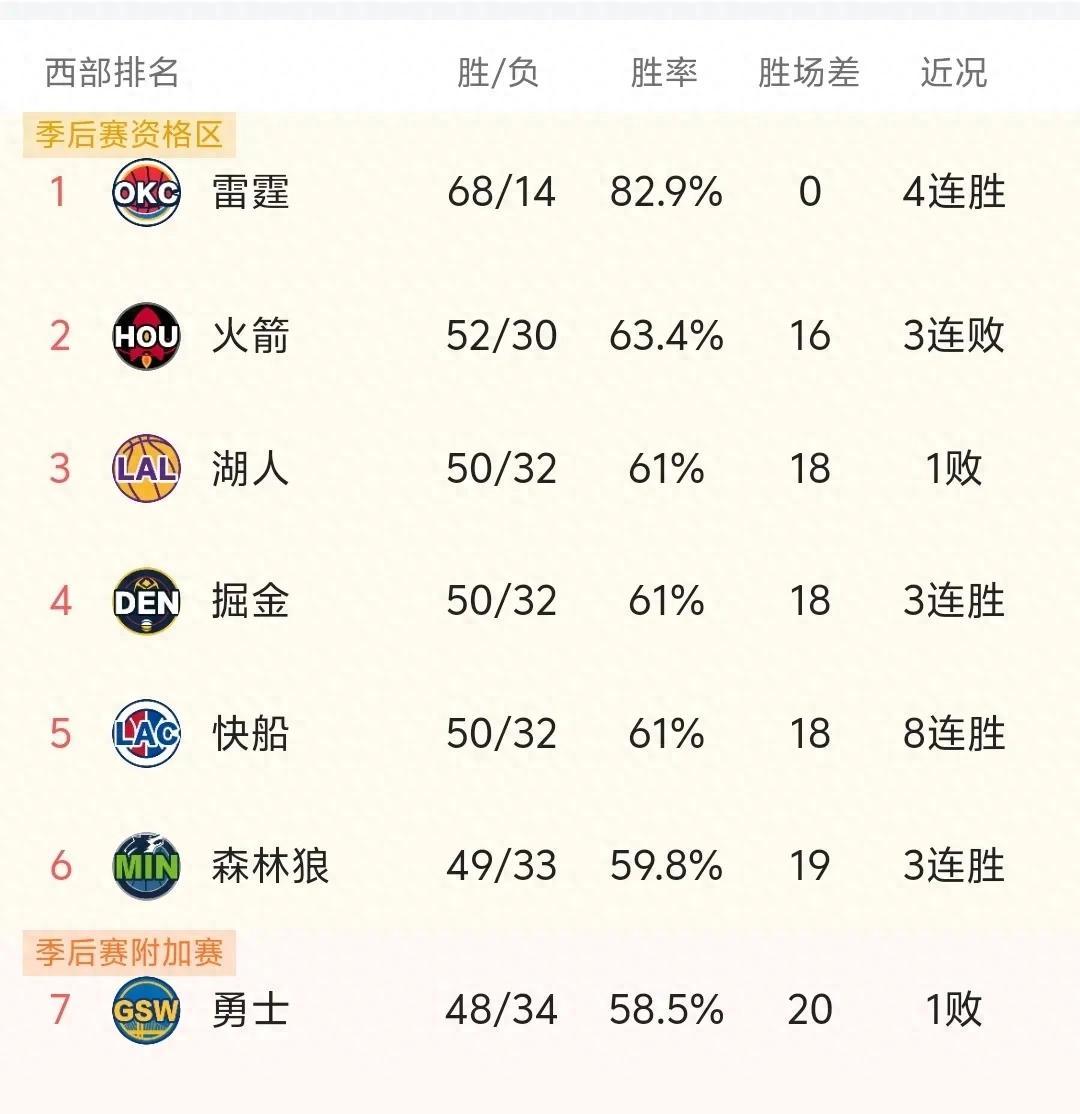Click the 胜场差 column header
Image resolution: width=1080 pixels, height=1114 pixels.
coord(809,72)
